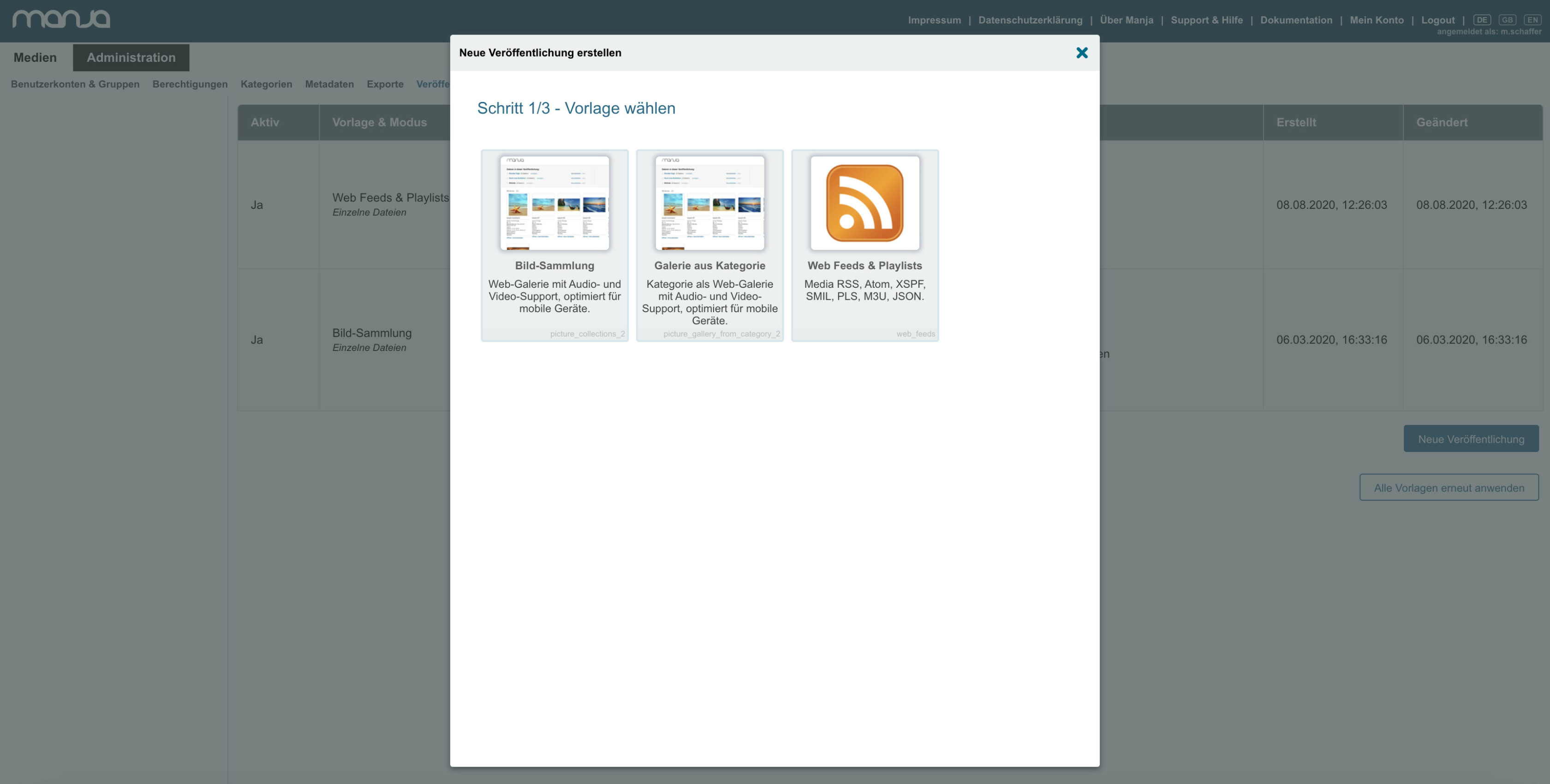
Task: Close the Neue Veröffentlichung erstellen dialog
Action: (1081, 53)
